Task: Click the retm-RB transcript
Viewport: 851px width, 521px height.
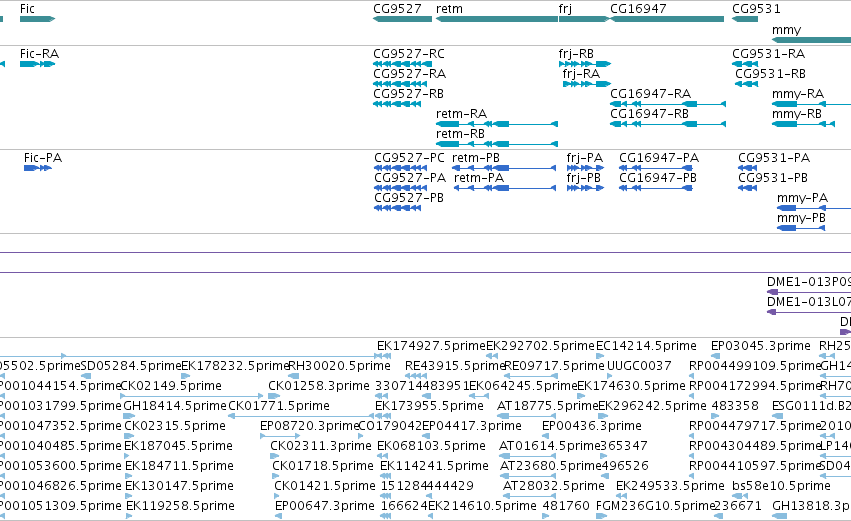Action: 497,144
